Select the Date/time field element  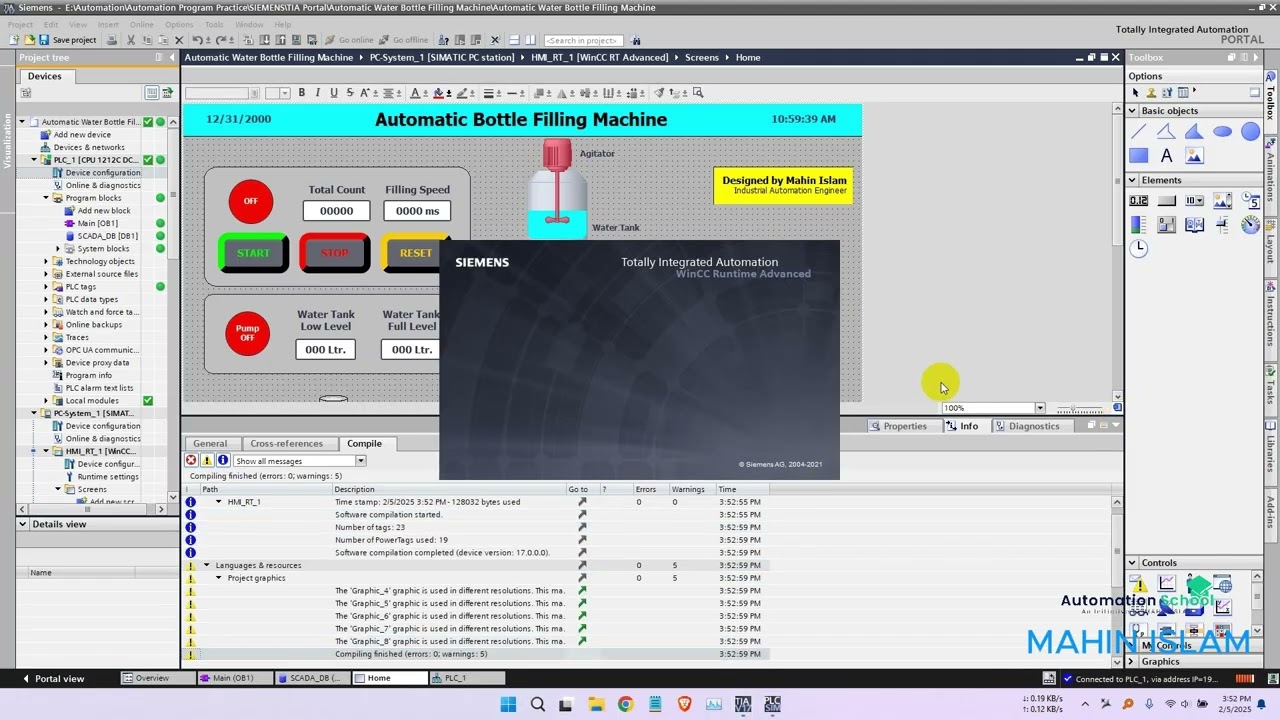(1250, 200)
